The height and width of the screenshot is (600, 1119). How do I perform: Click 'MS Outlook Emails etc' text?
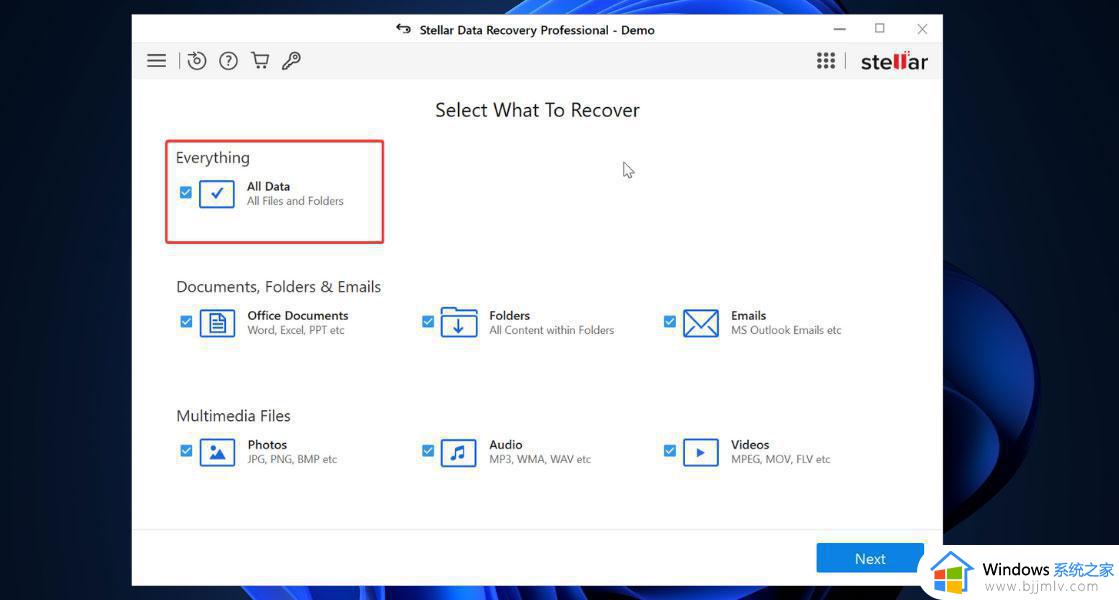pyautogui.click(x=786, y=330)
